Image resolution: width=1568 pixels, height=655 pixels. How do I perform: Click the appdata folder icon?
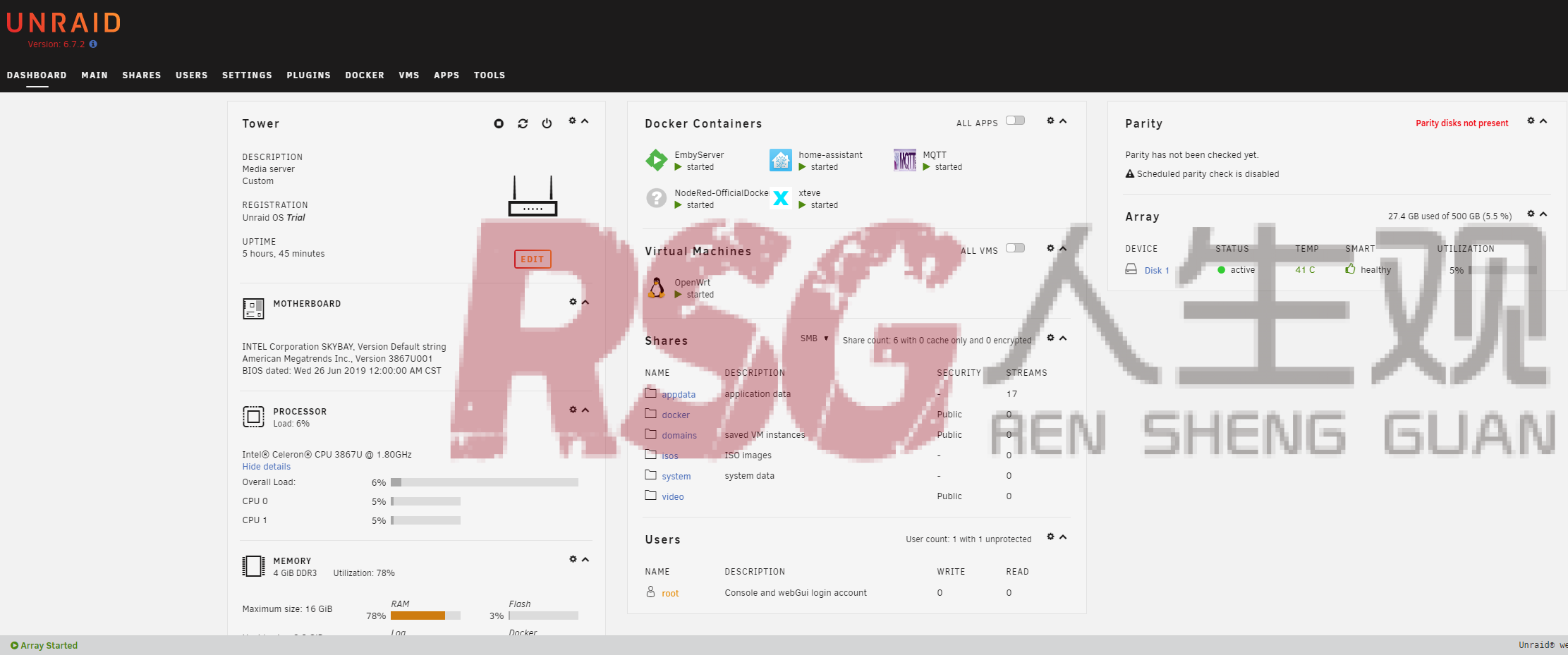(650, 393)
